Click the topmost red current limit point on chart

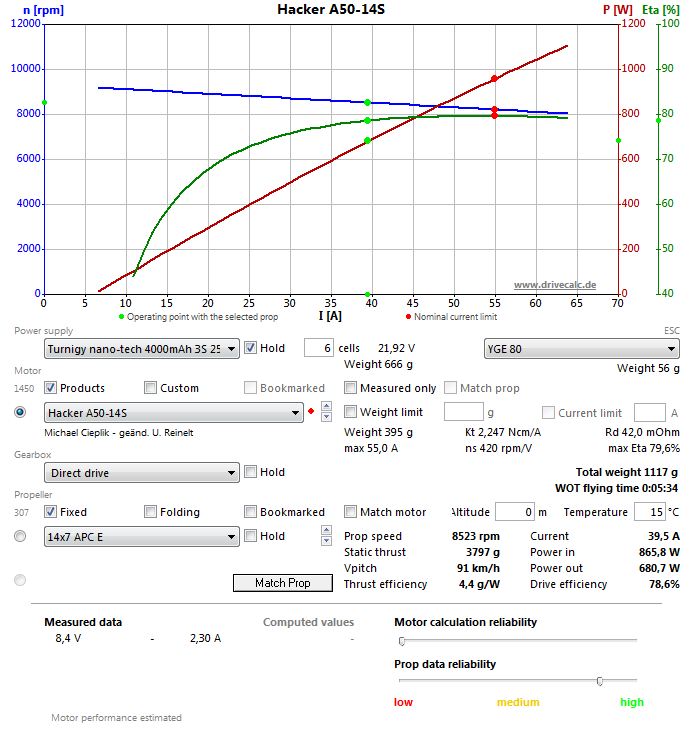coord(494,79)
